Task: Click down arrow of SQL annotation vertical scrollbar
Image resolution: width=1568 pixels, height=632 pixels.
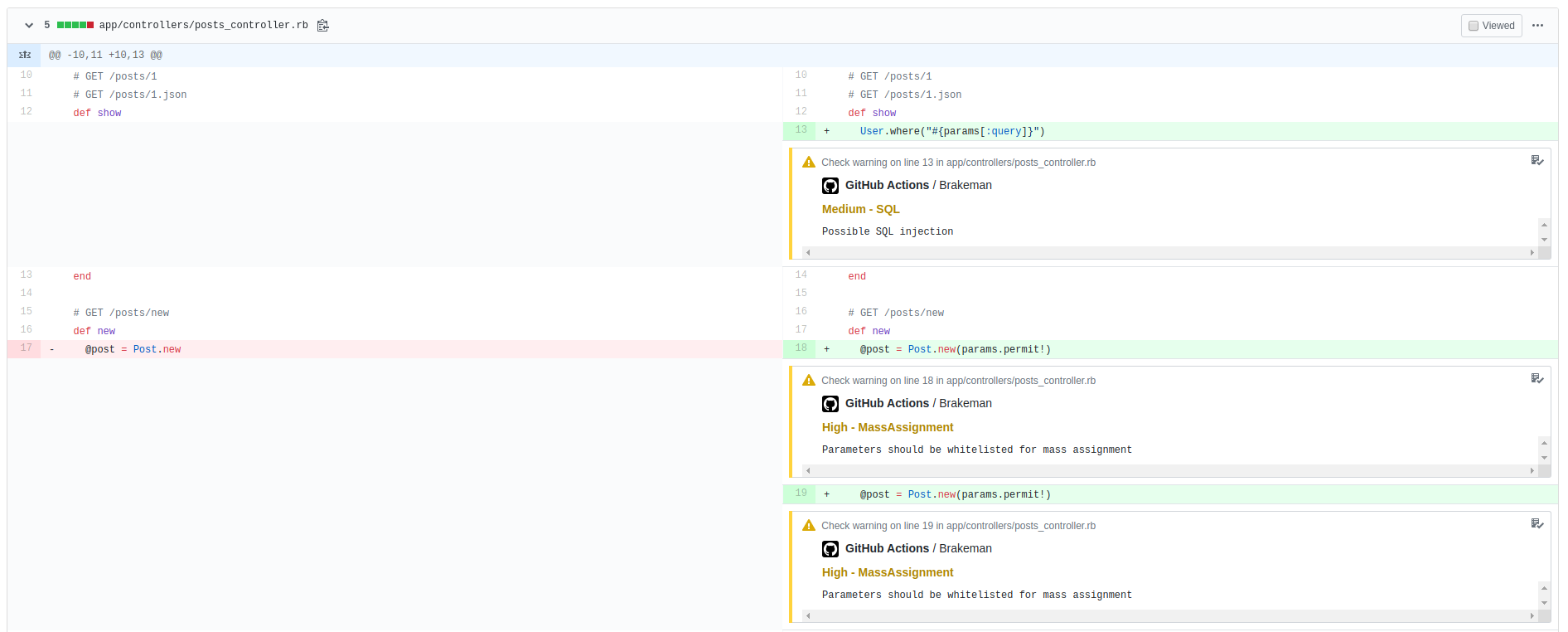Action: click(1544, 240)
